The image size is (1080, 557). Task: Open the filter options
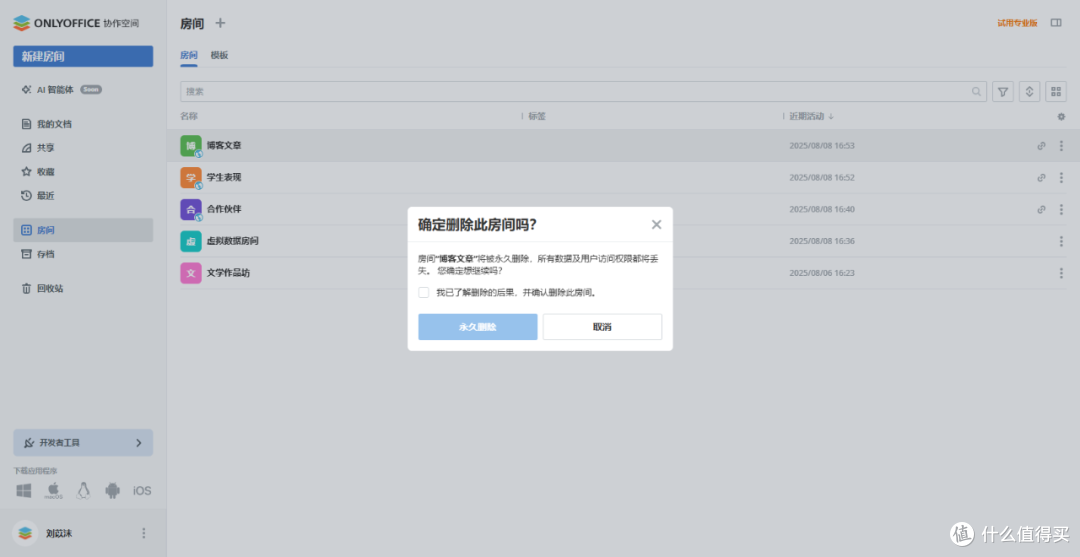click(1003, 91)
